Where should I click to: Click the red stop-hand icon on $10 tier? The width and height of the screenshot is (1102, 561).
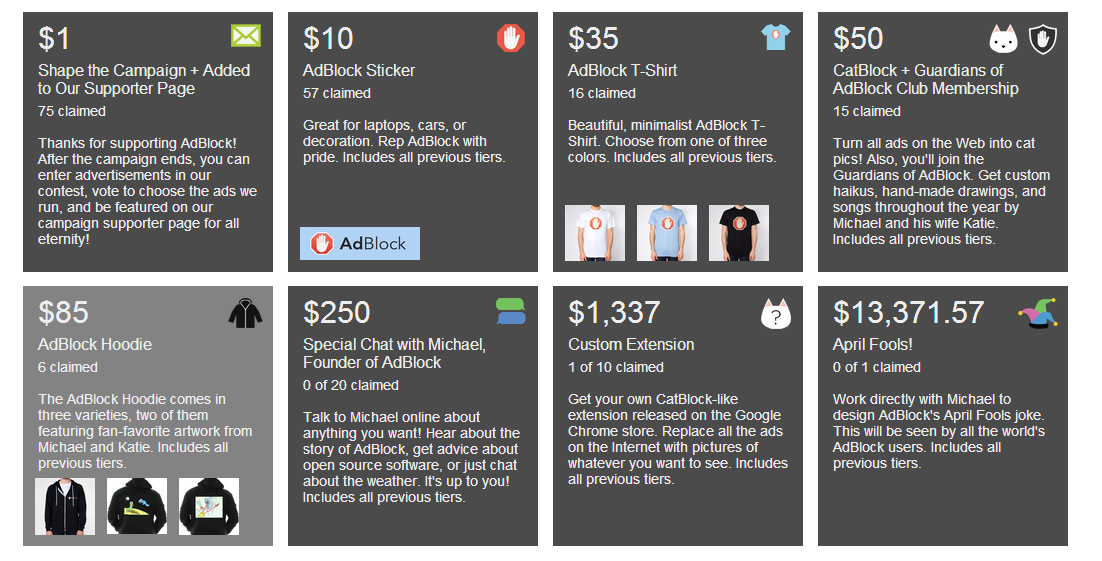[x=511, y=38]
